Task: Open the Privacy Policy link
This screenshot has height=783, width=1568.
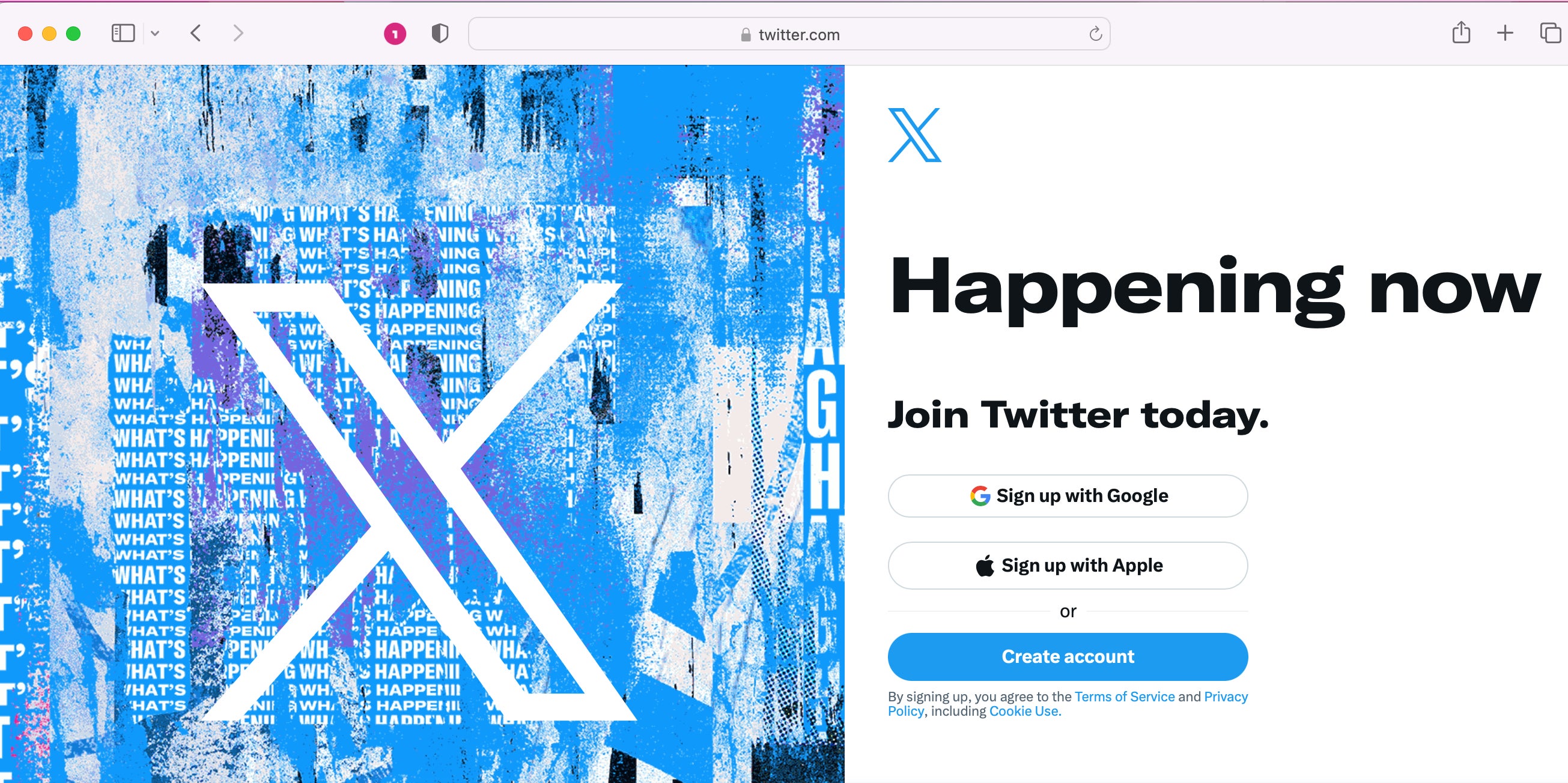Action: [x=1226, y=697]
